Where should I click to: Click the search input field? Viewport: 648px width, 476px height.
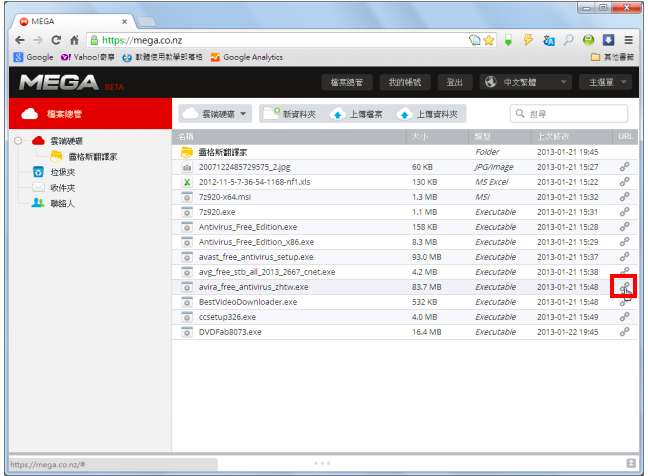click(x=569, y=114)
